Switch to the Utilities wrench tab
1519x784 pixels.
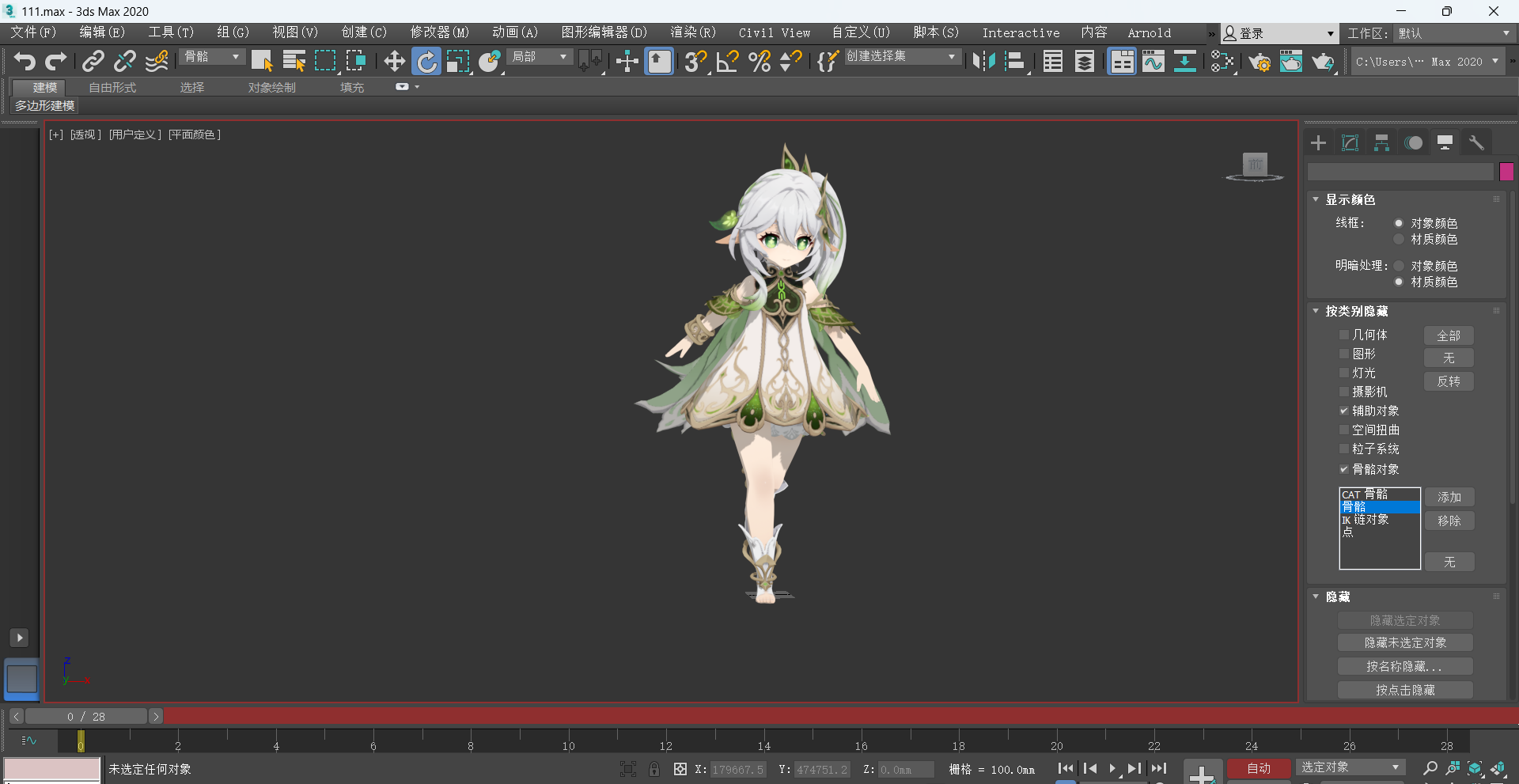(x=1476, y=142)
